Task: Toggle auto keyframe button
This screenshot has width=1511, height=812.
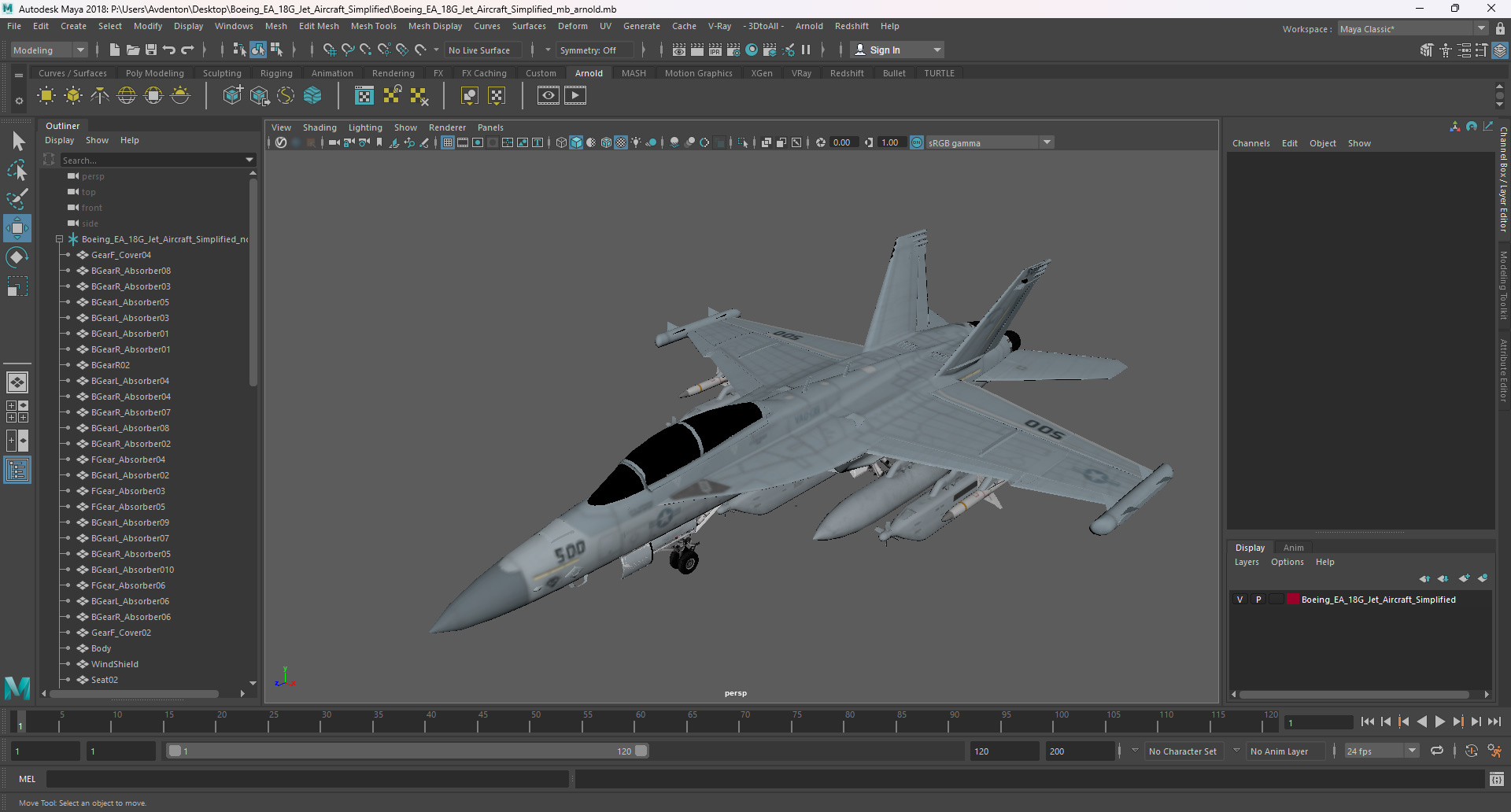Action: (1472, 751)
